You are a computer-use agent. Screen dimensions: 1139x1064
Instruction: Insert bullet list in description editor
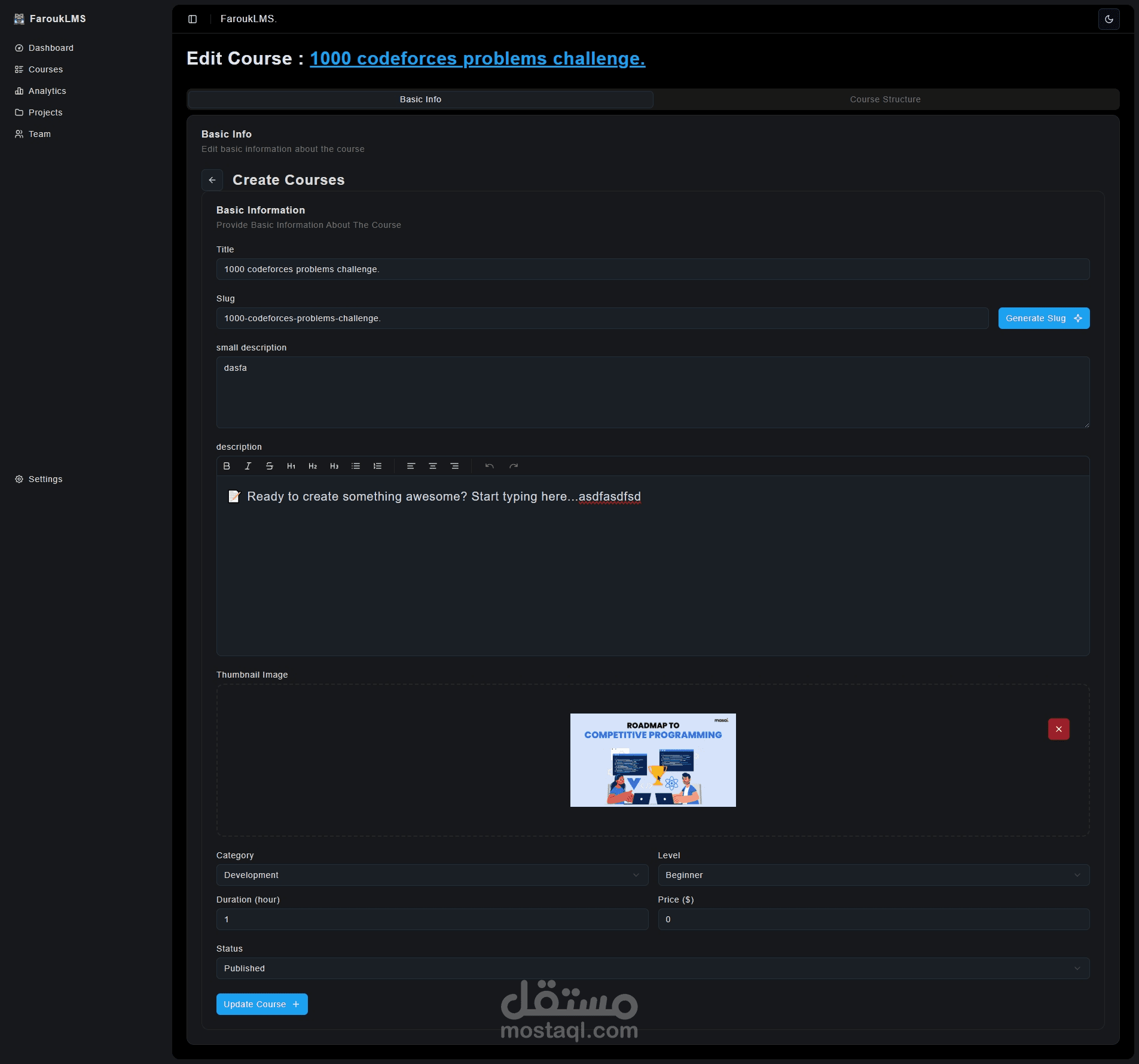[x=356, y=466]
